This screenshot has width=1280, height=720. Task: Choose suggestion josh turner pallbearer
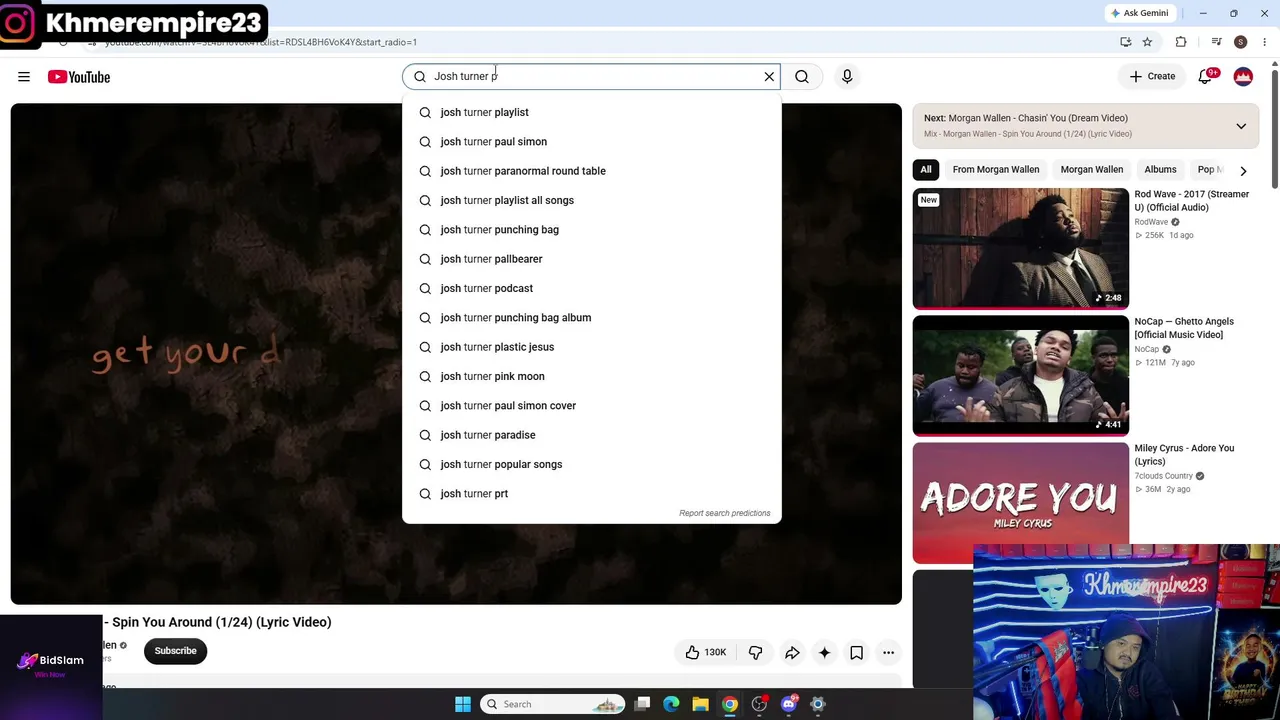(x=591, y=259)
